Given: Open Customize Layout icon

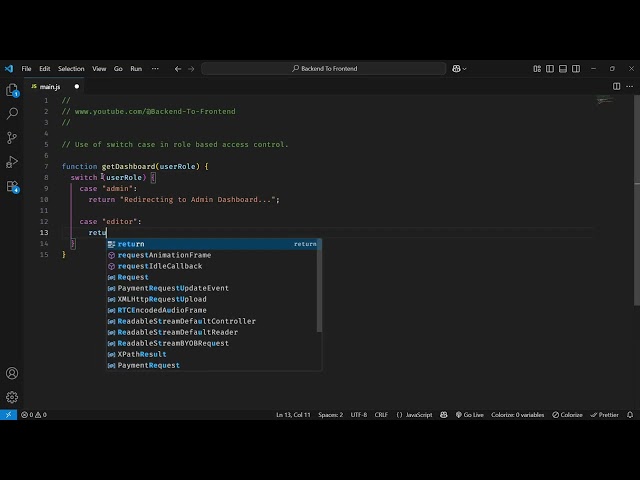Looking at the screenshot, I should [x=537, y=69].
